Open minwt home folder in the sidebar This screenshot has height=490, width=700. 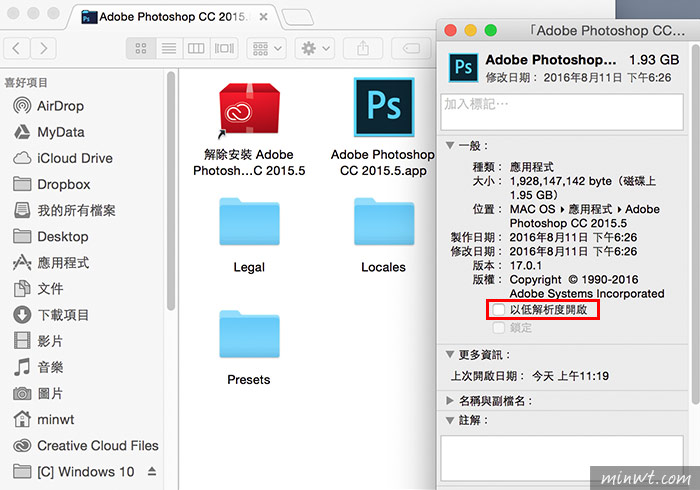(x=43, y=419)
